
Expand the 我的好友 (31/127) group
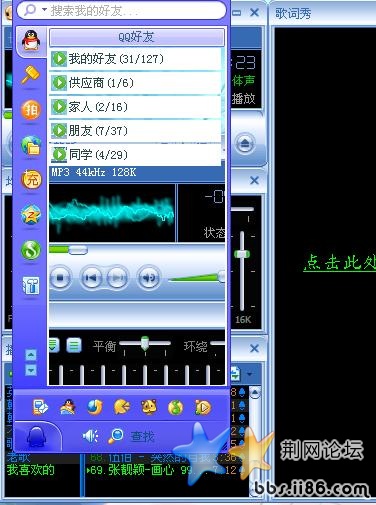[135, 59]
